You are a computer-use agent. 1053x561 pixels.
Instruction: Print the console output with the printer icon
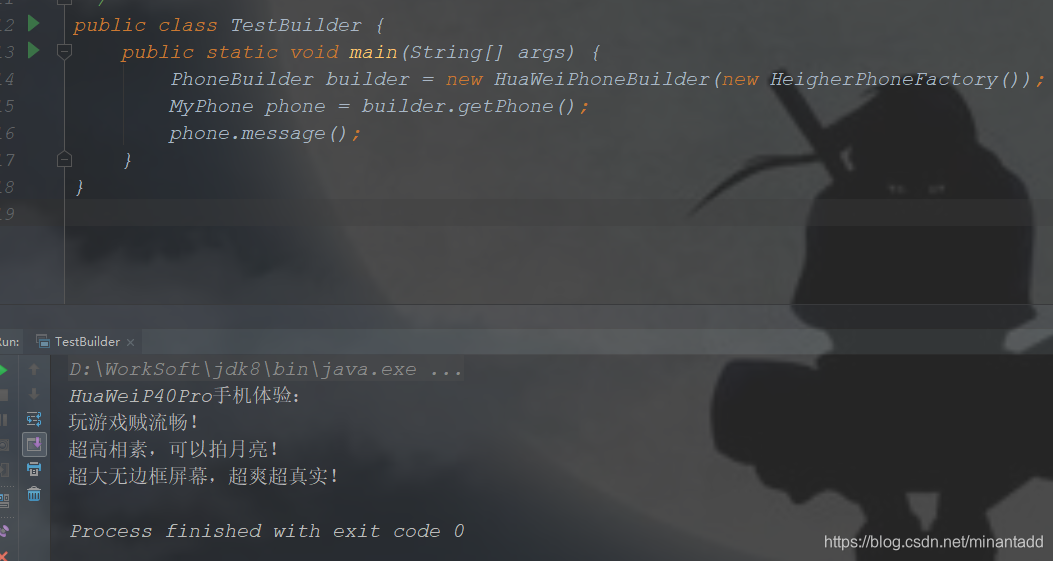pyautogui.click(x=34, y=469)
